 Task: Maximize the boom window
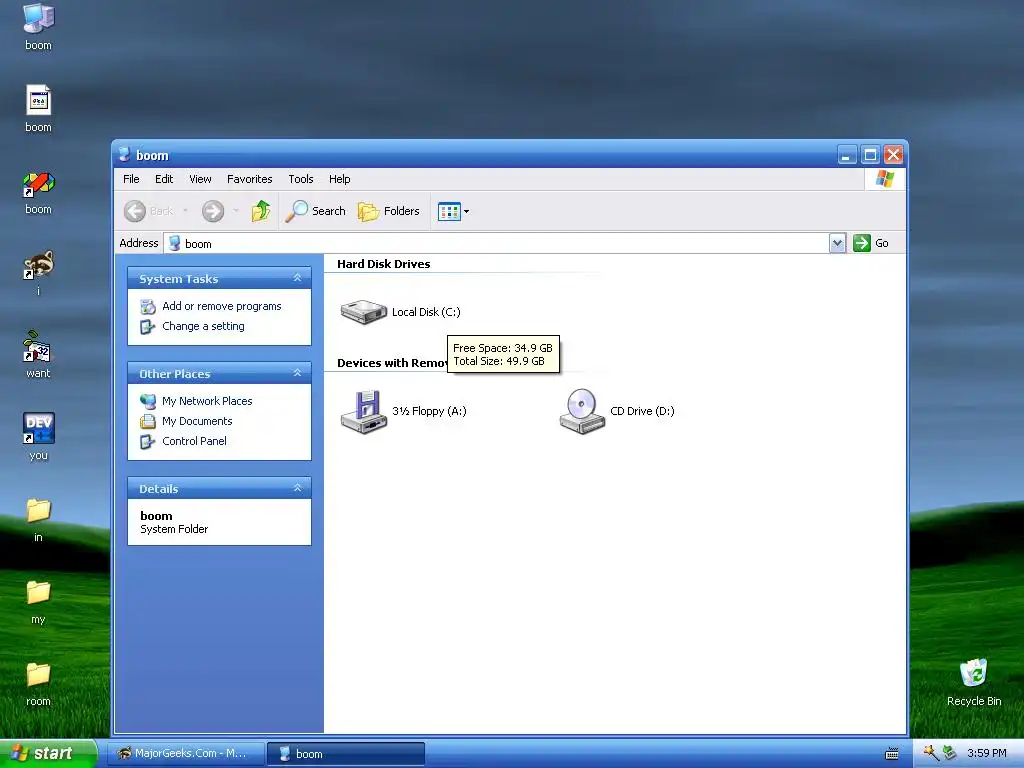870,155
